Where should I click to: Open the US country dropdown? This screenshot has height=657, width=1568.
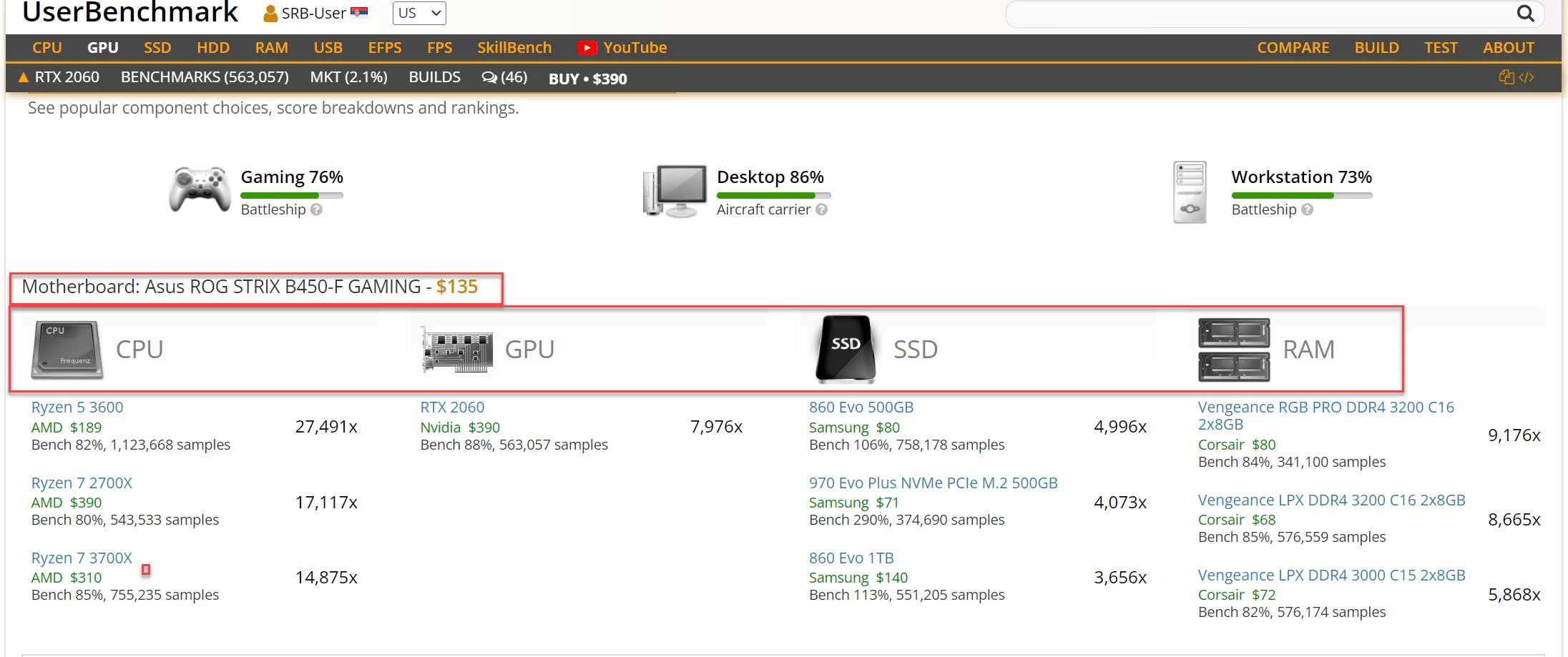[419, 13]
